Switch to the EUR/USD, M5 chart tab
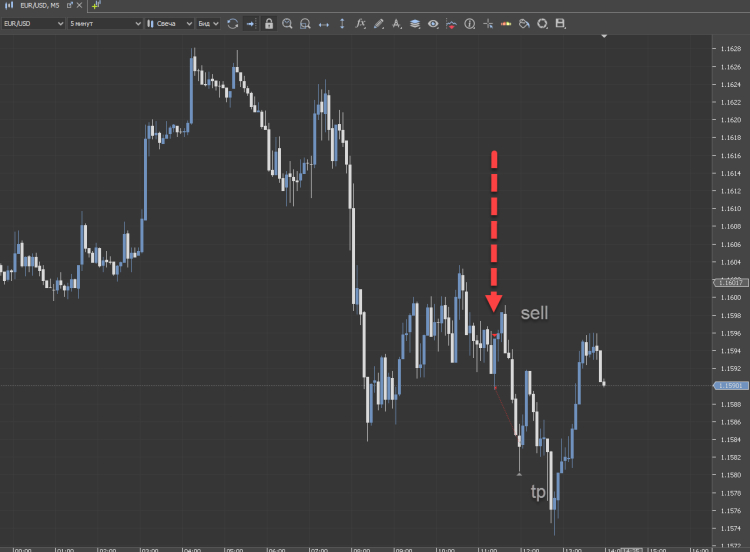 (40, 5)
